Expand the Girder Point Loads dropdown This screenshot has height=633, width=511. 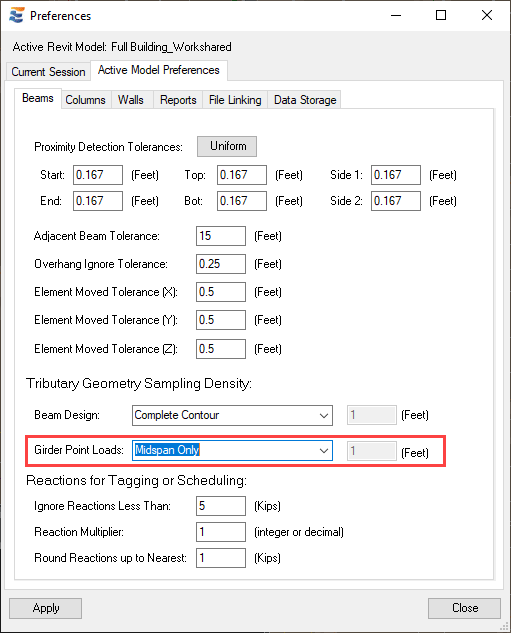(232, 451)
